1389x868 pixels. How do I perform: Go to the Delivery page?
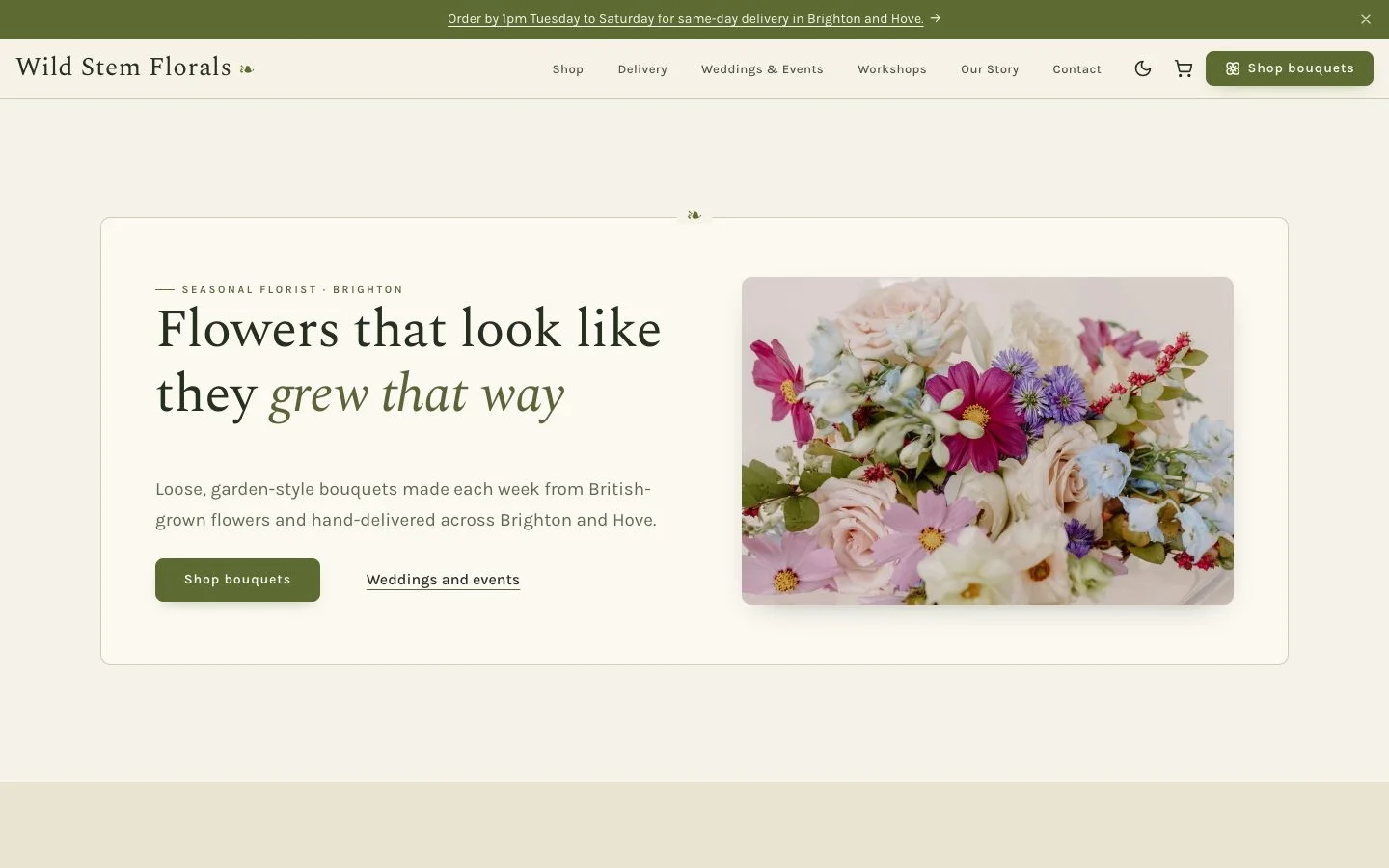click(642, 69)
